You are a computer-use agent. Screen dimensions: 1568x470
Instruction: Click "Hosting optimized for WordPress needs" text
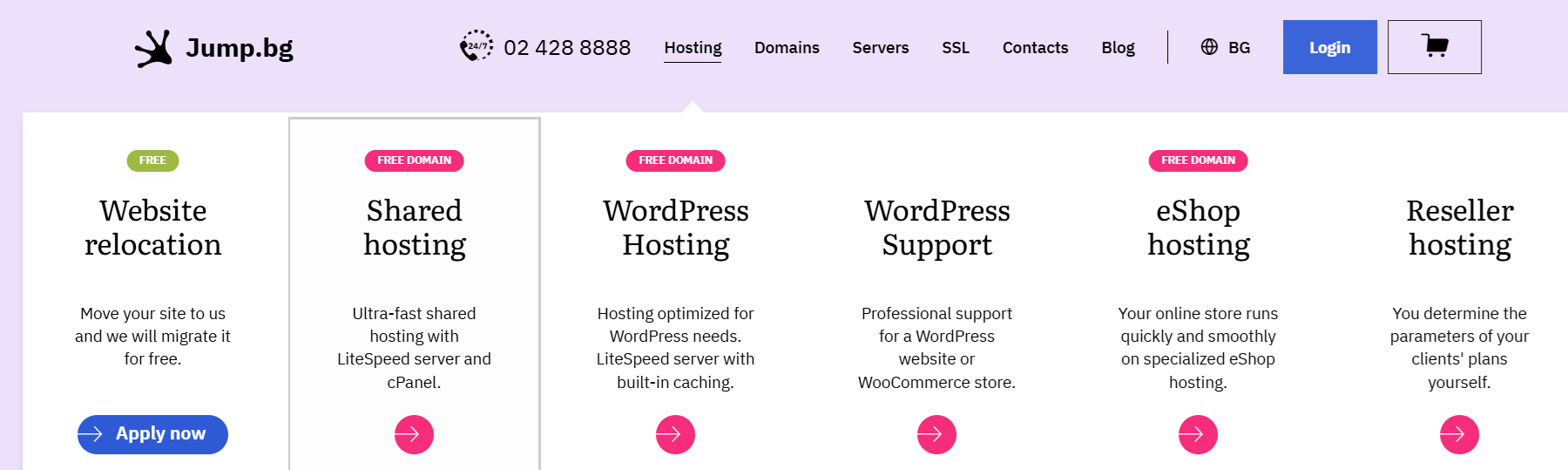coord(675,347)
